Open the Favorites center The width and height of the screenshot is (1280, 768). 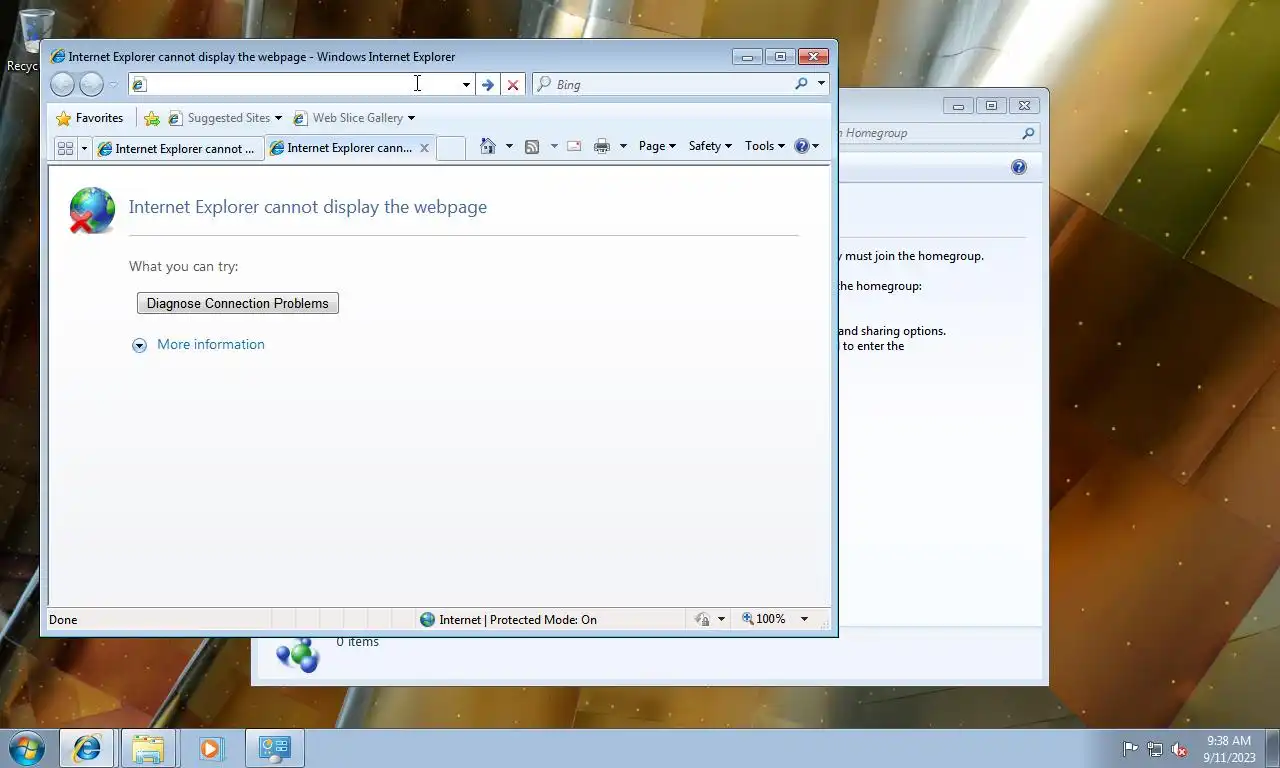pyautogui.click(x=90, y=118)
